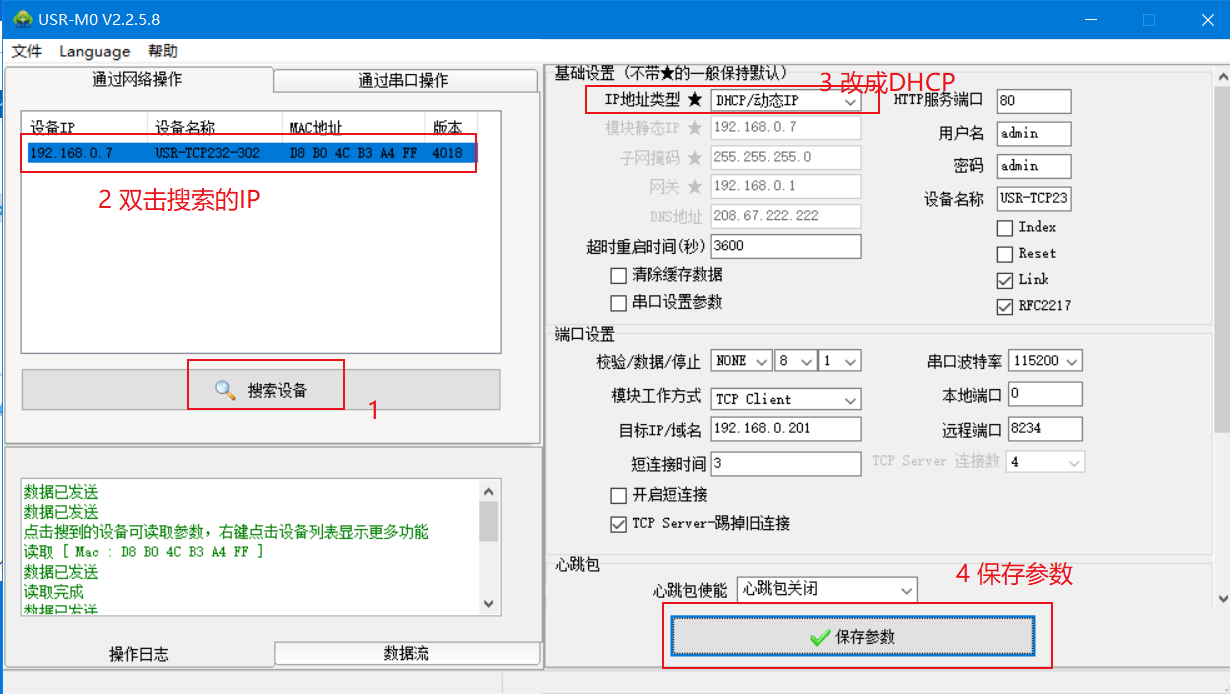
Task: Click the 目标IP/域名 input field
Action: pyautogui.click(x=785, y=428)
